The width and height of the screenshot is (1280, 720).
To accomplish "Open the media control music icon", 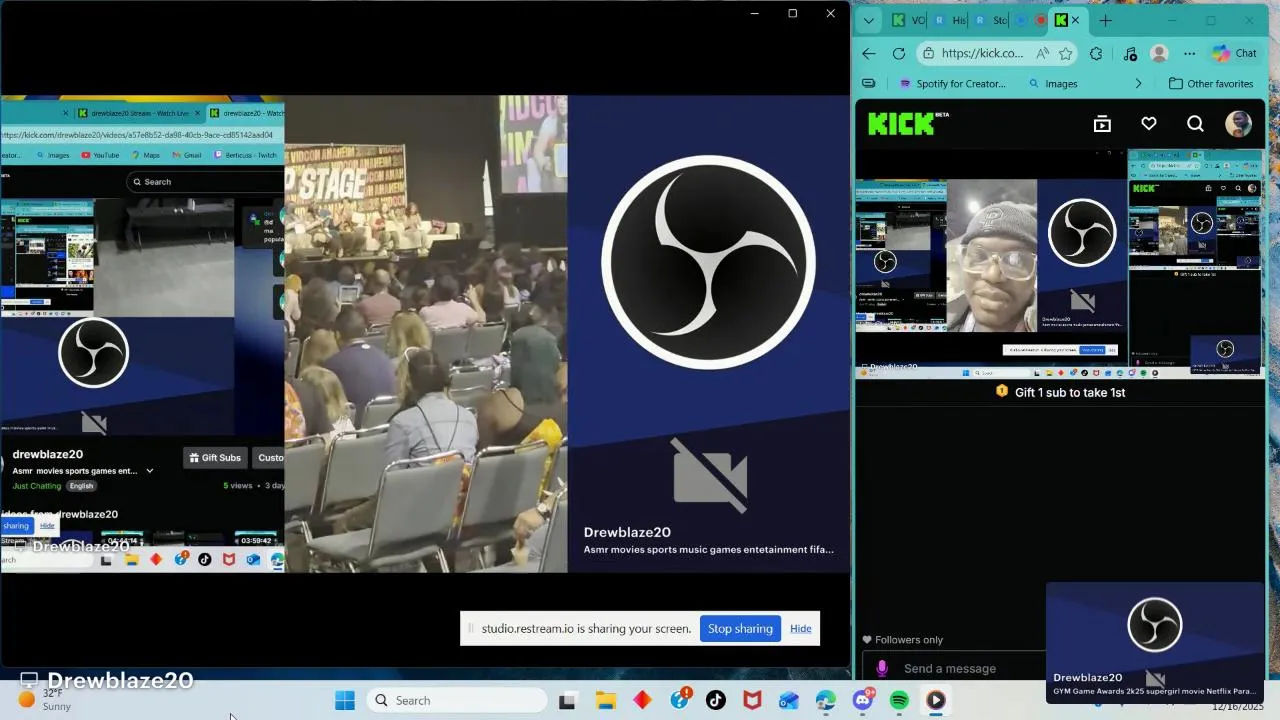I will click(1130, 54).
